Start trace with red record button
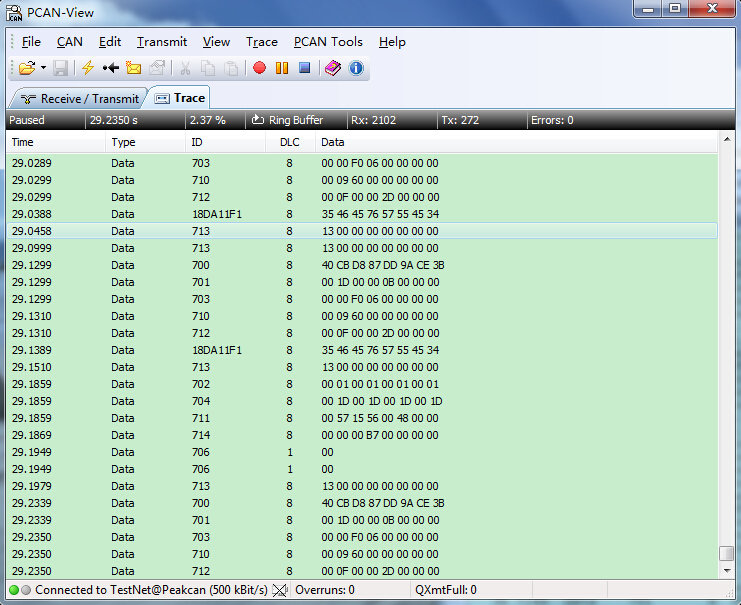Screen dimensions: 741x605 pyautogui.click(x=259, y=68)
